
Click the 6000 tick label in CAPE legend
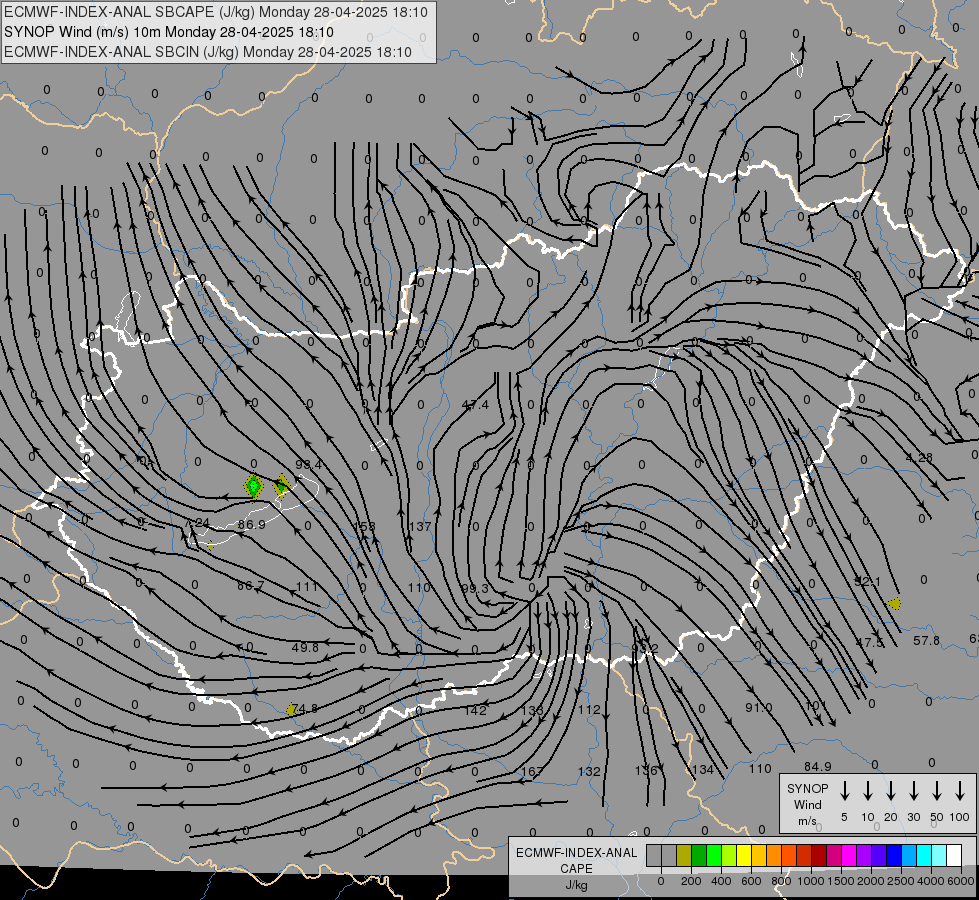(961, 881)
